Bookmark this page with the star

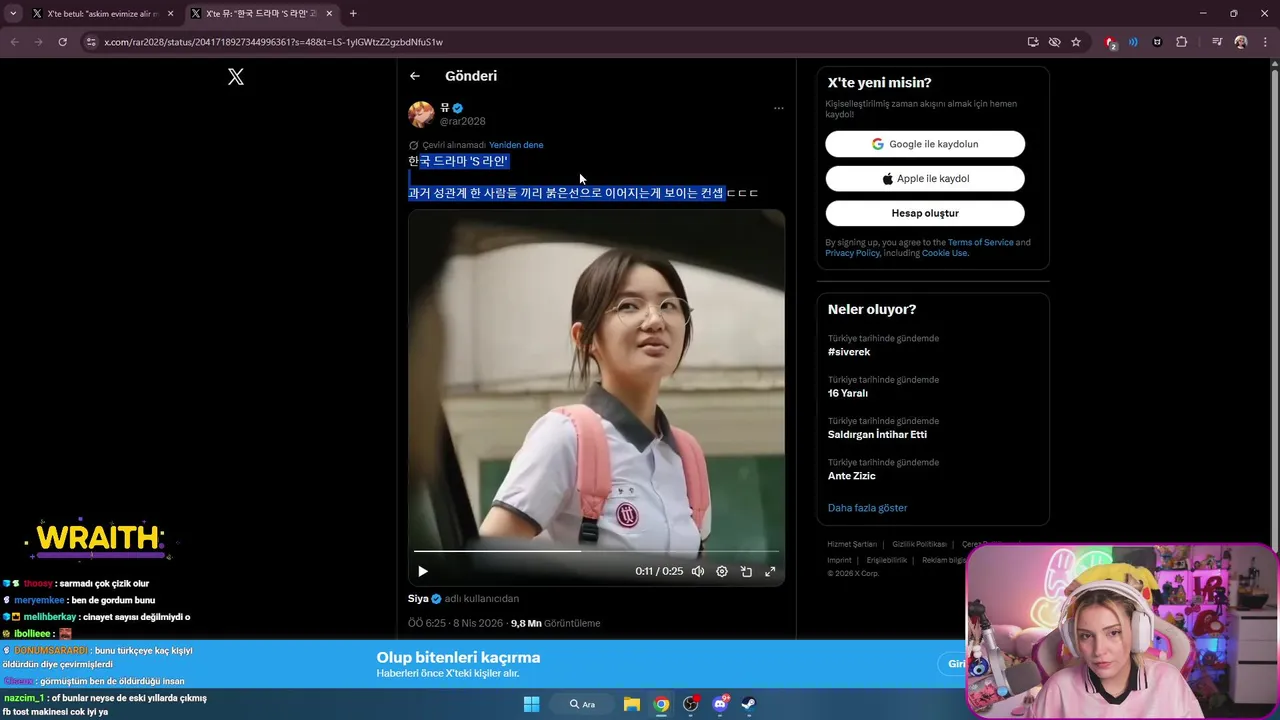point(1076,42)
